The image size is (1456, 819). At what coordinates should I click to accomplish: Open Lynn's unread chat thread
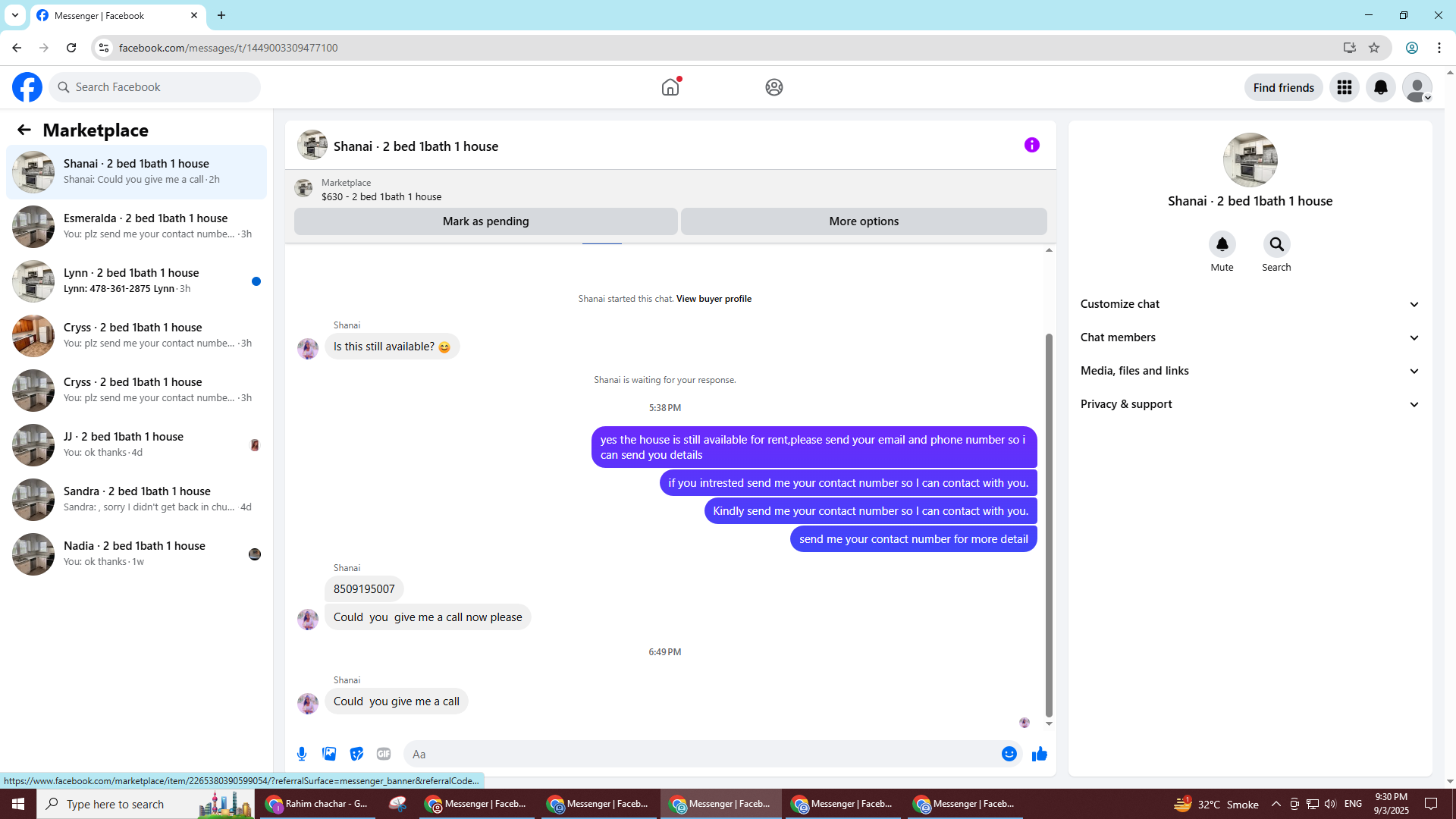[x=136, y=281]
